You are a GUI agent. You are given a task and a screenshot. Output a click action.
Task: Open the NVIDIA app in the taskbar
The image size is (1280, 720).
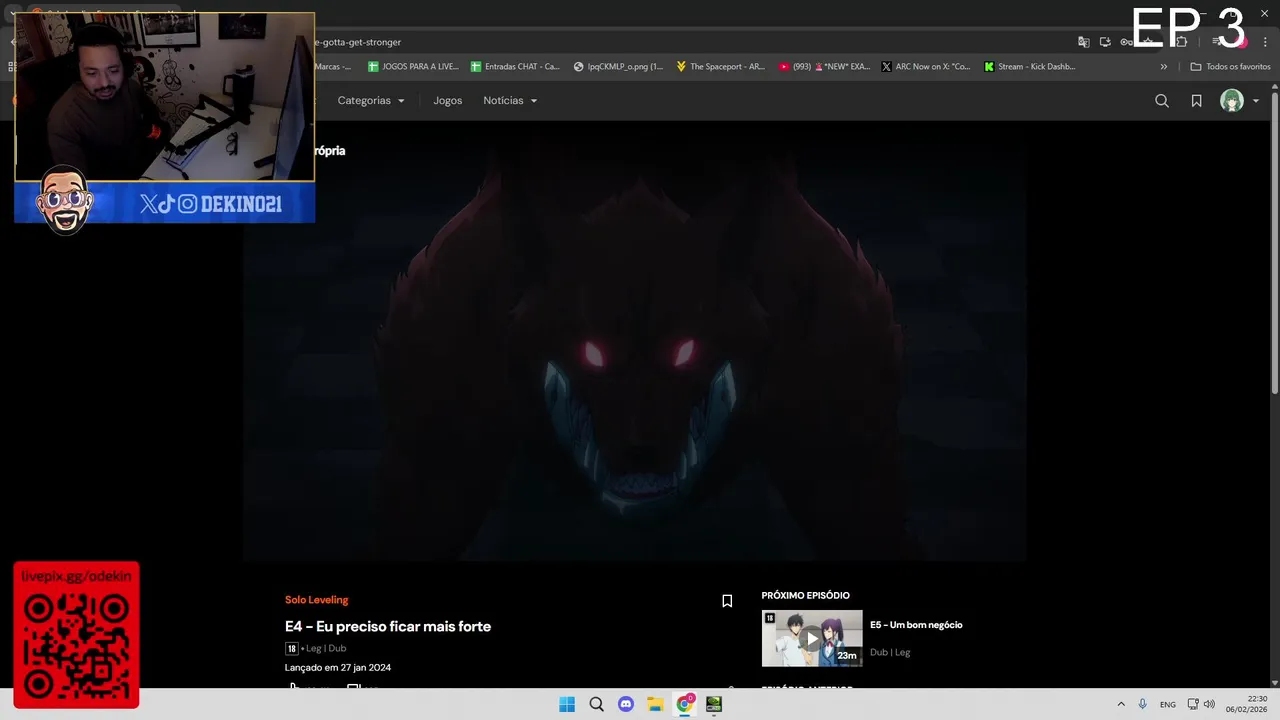[714, 704]
